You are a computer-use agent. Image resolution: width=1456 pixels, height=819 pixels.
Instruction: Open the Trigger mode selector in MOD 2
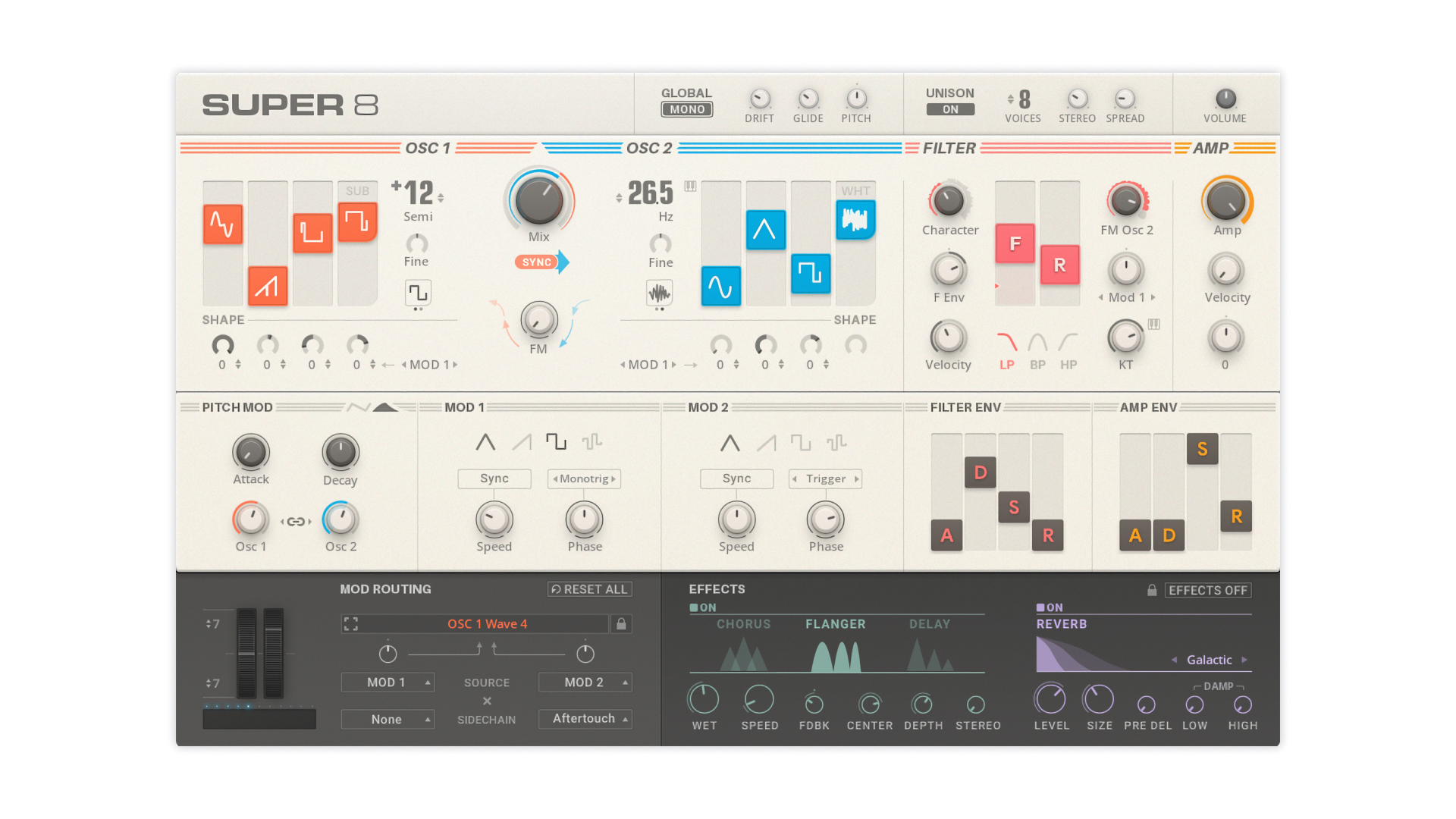[826, 479]
